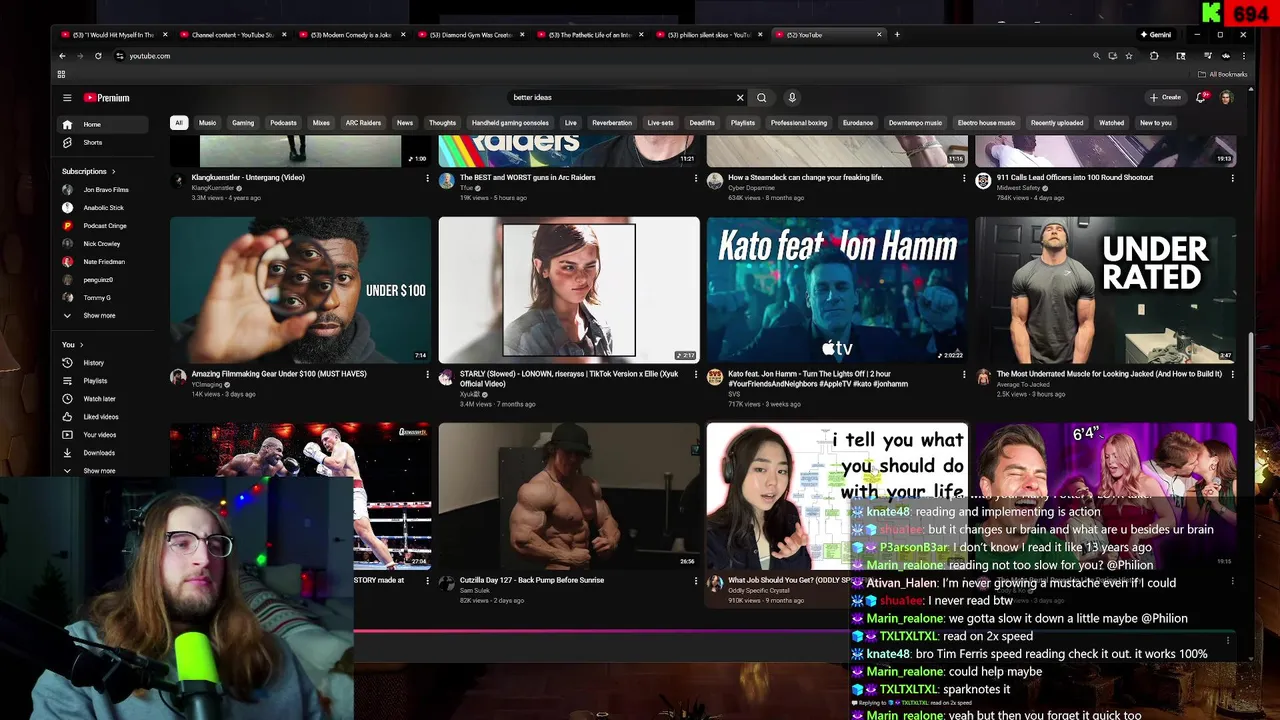The image size is (1280, 720).
Task: Click the browser back arrow
Action: pyautogui.click(x=62, y=56)
